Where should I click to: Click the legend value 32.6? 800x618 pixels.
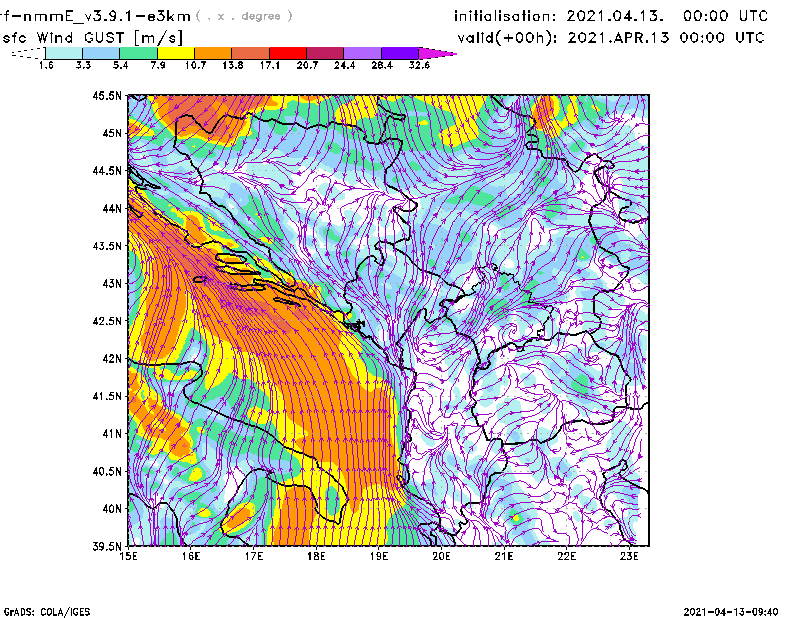[x=419, y=65]
